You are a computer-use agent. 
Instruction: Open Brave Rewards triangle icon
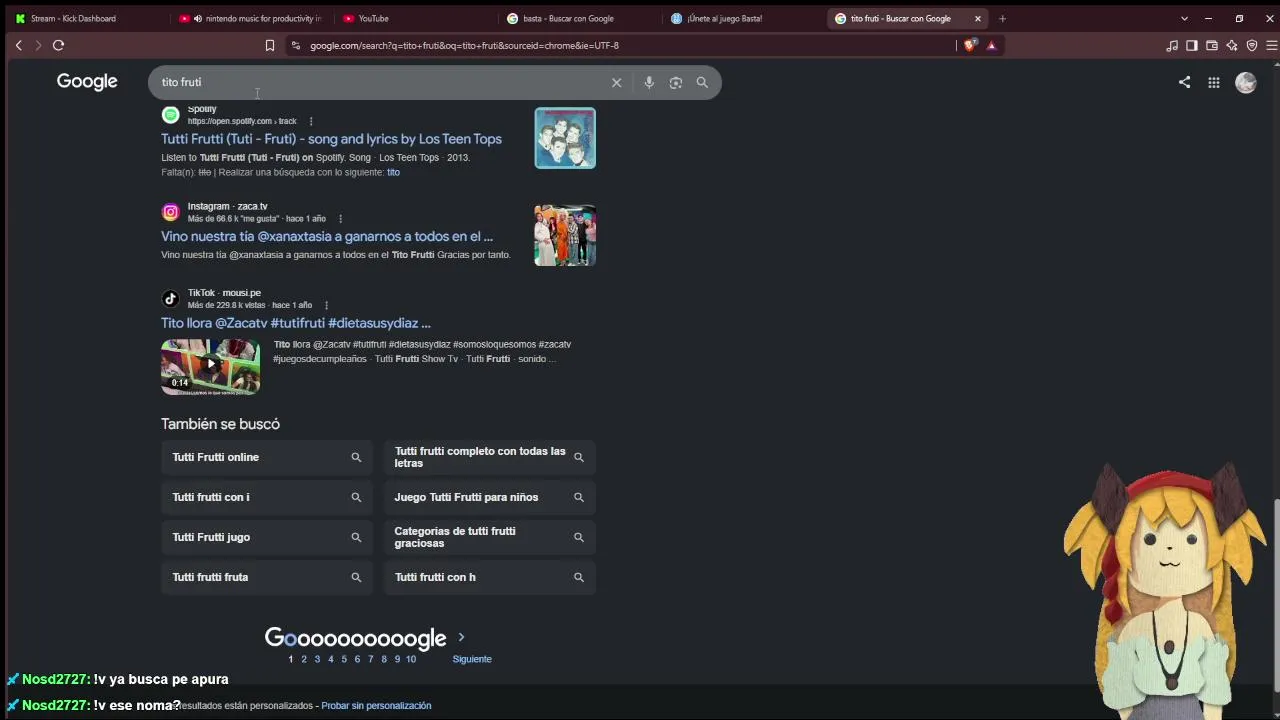[x=991, y=45]
